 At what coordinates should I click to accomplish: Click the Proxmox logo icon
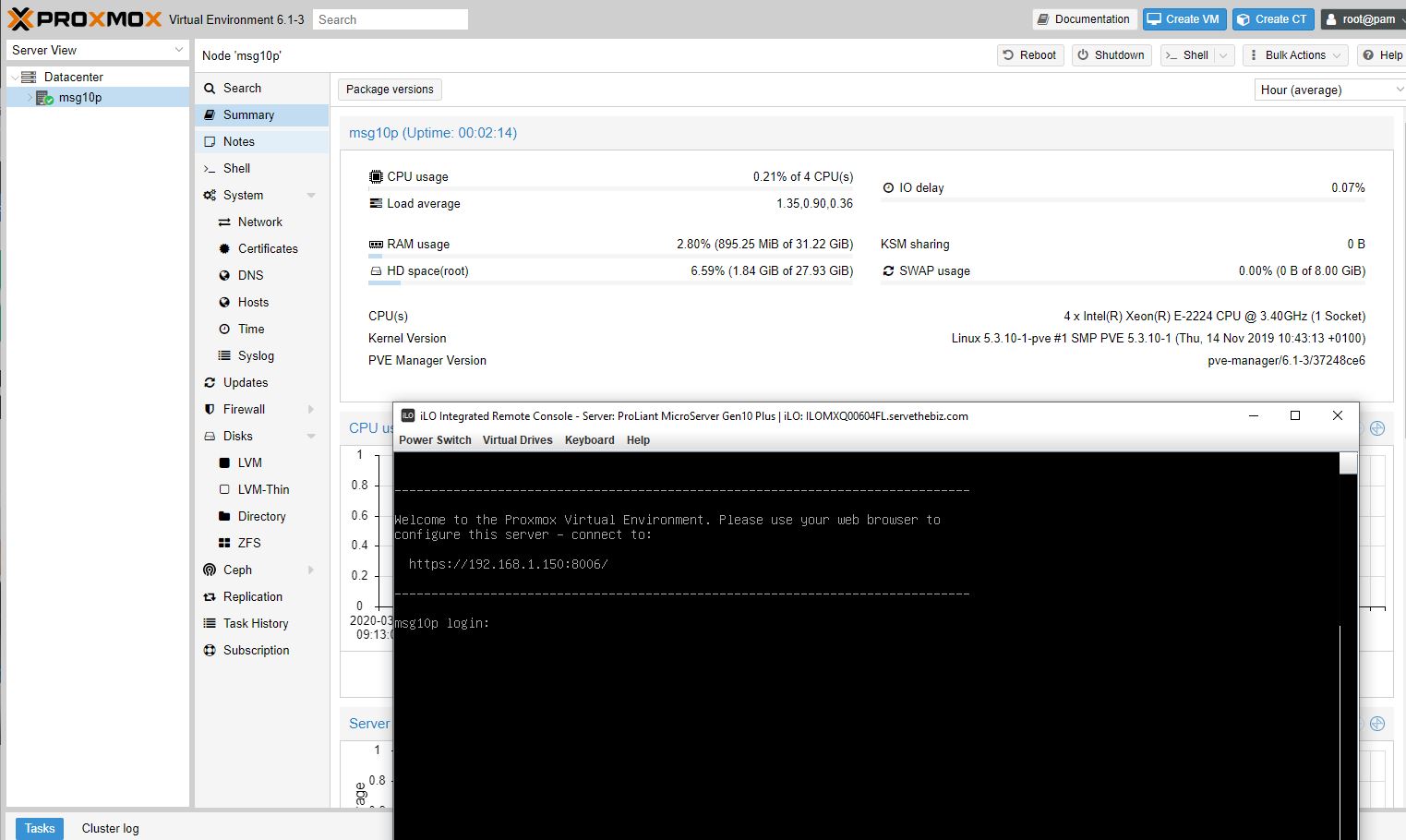coord(20,18)
